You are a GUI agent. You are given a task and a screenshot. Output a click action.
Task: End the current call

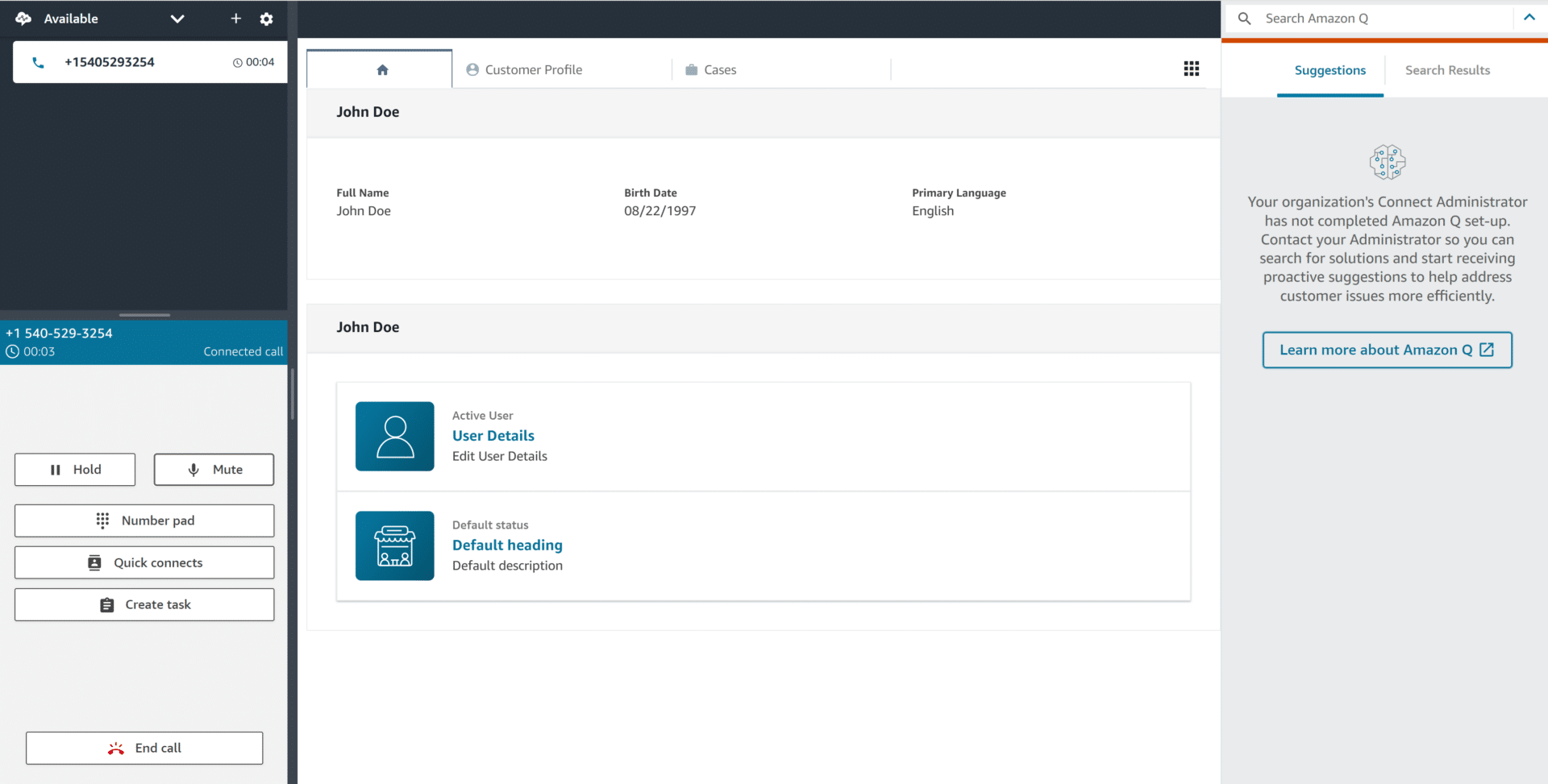[144, 748]
